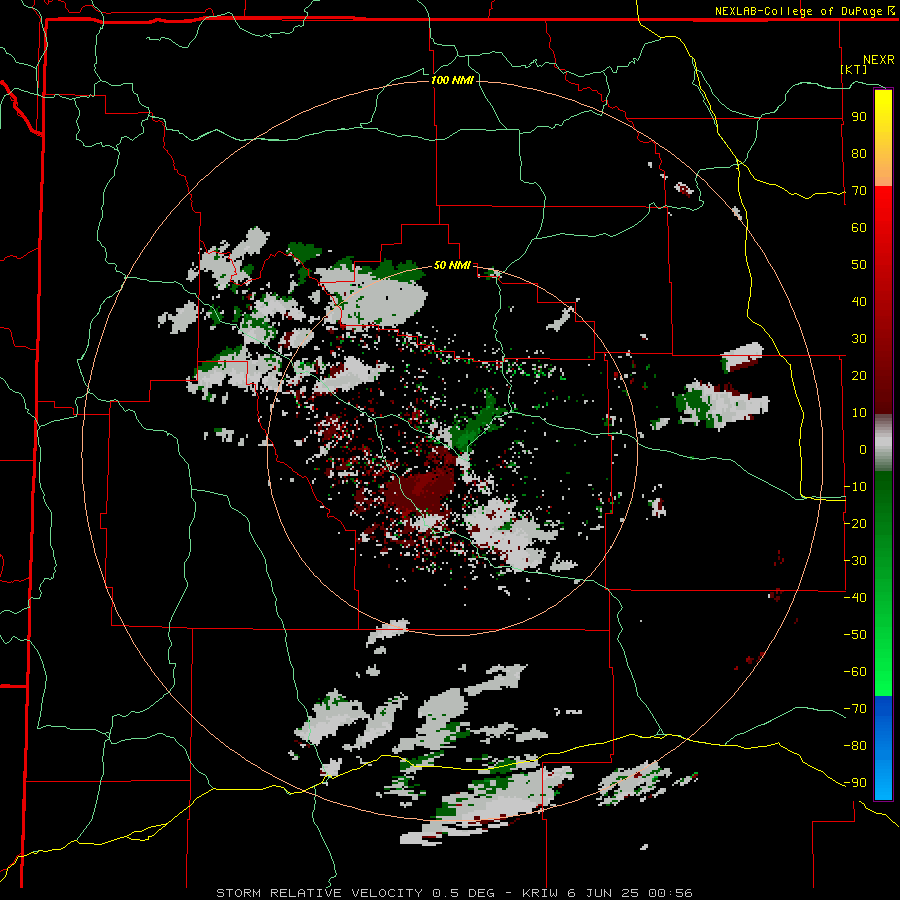900x900 pixels.
Task: Click the -60 value on velocity scale
Action: click(x=855, y=672)
